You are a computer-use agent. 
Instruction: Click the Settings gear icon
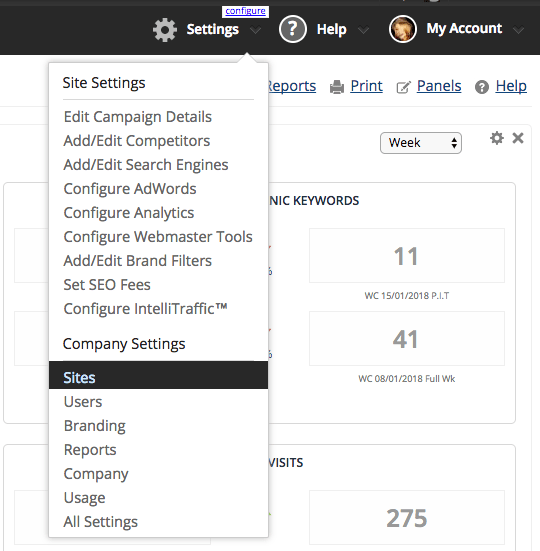tap(165, 30)
